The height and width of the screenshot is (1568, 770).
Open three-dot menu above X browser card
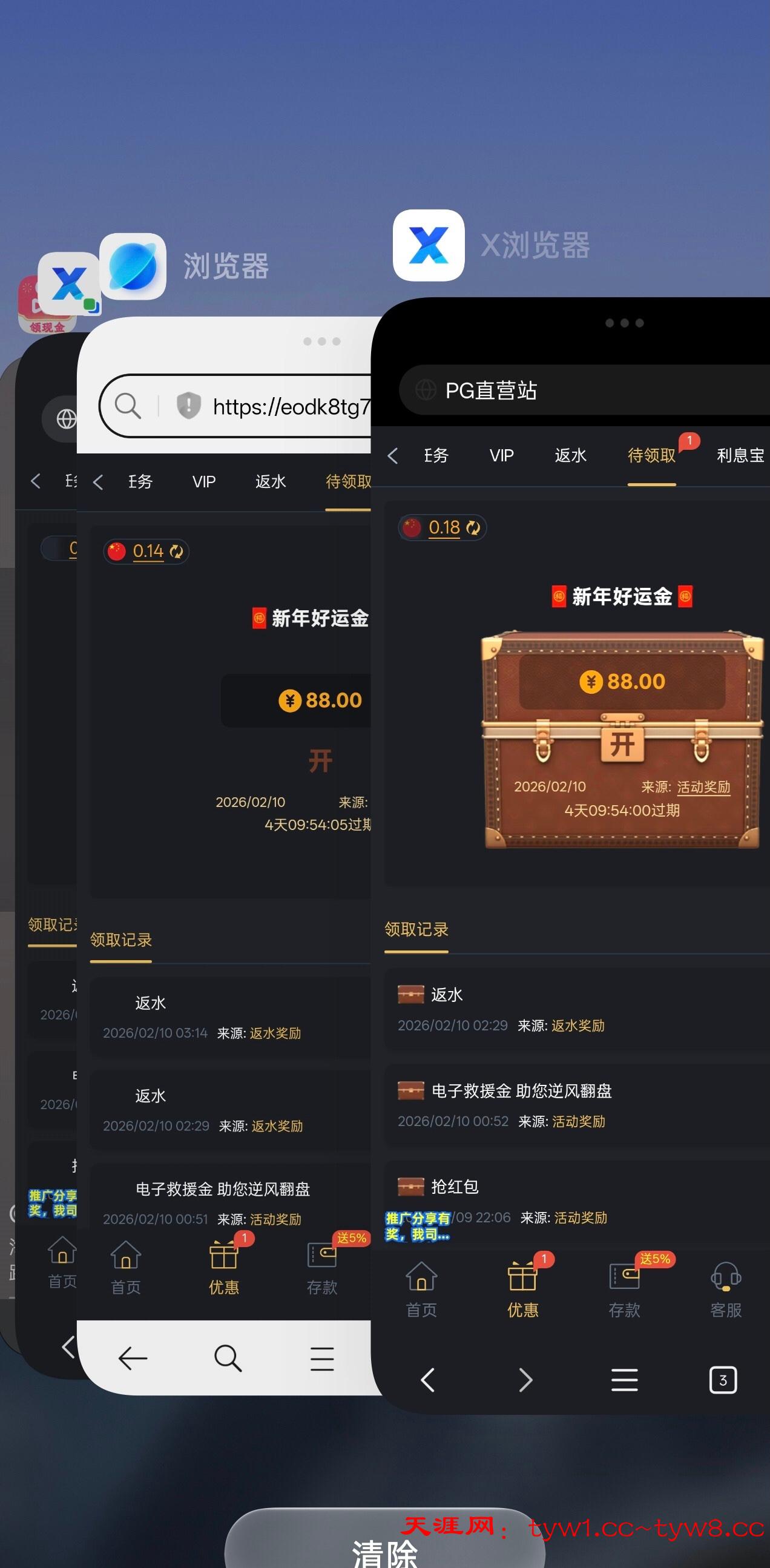(625, 323)
